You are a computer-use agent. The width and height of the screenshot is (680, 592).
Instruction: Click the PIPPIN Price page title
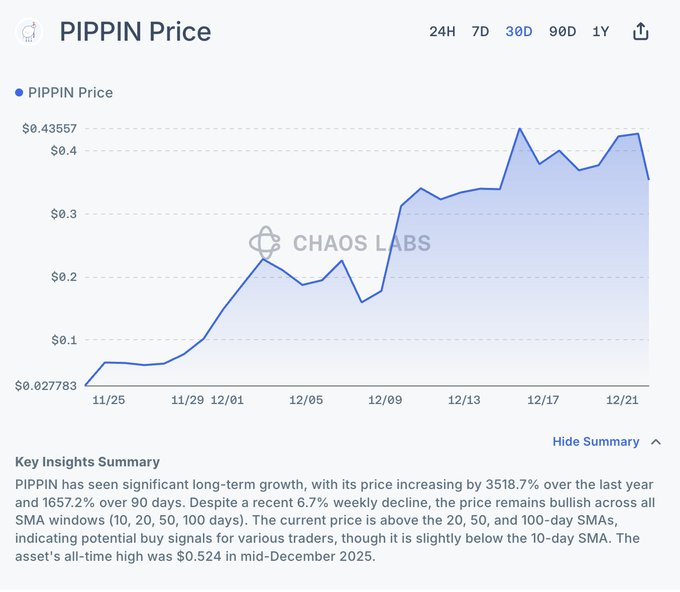[x=135, y=31]
